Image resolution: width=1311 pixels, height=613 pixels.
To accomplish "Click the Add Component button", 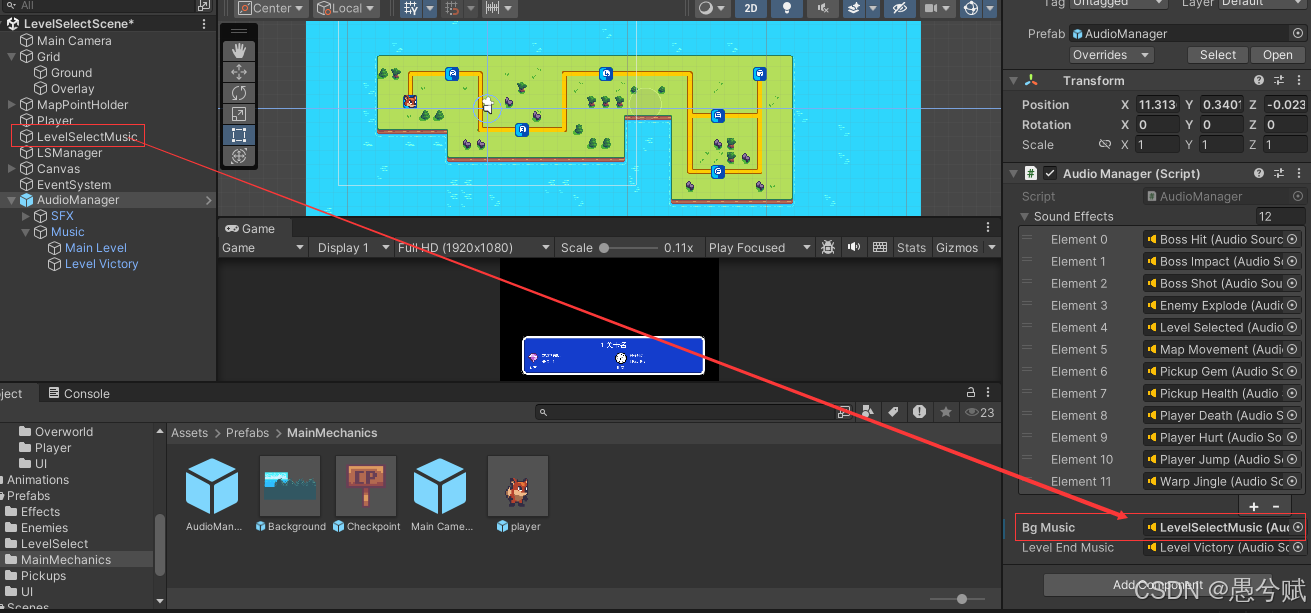I will (1158, 585).
